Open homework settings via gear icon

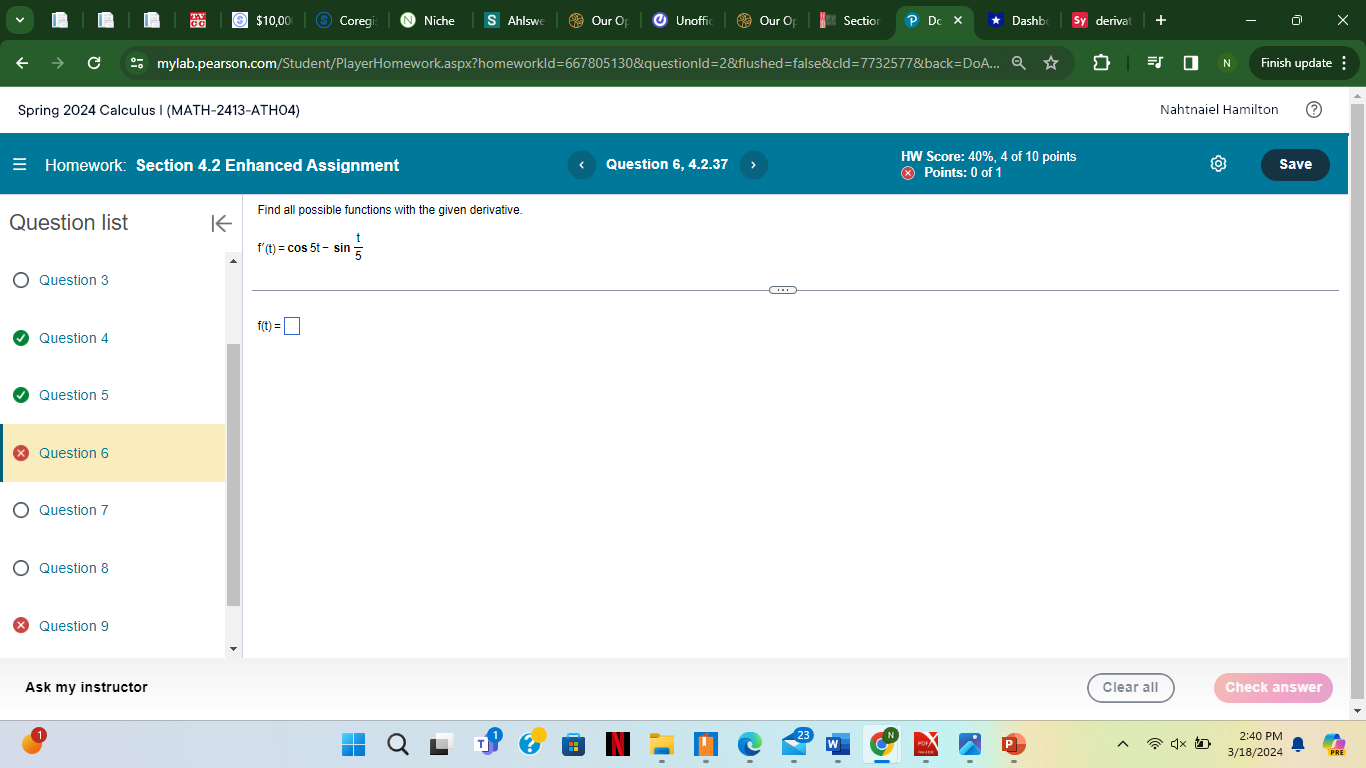point(1218,164)
